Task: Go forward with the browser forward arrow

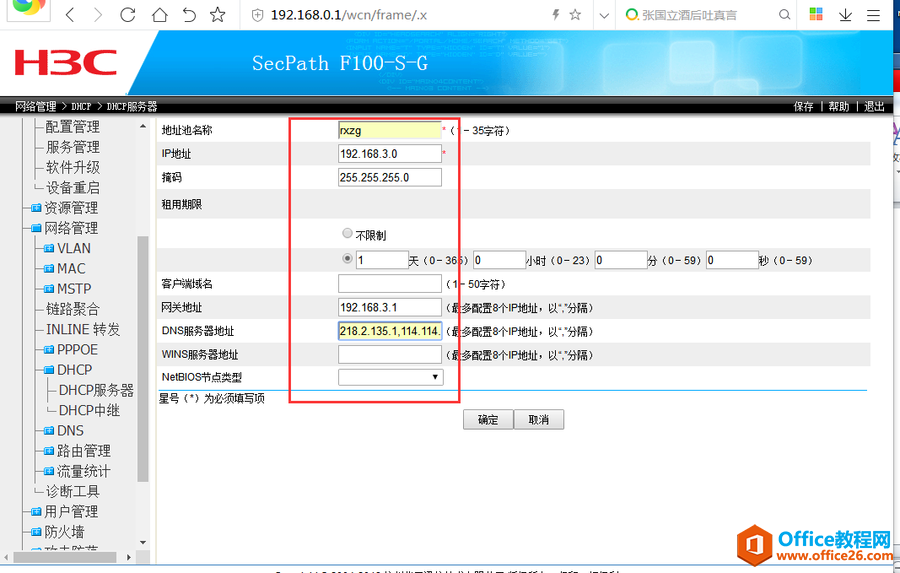Action: (x=98, y=14)
